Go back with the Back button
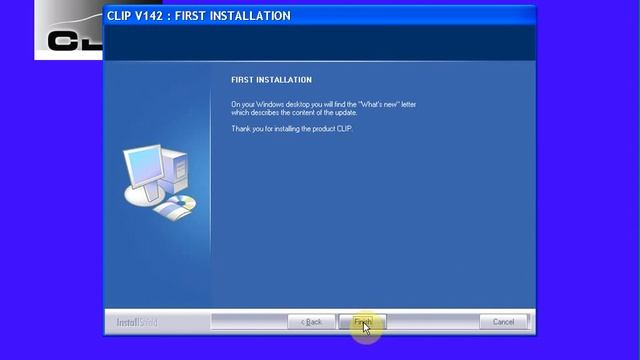The height and width of the screenshot is (360, 640). tap(311, 322)
